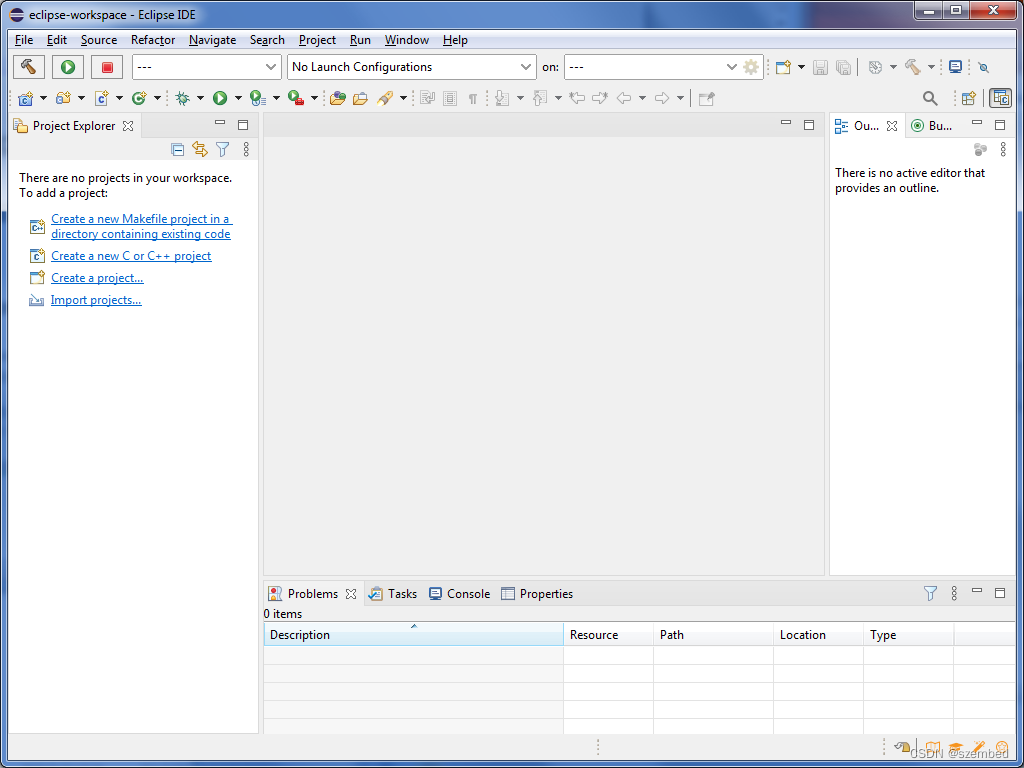Click the Open Perspective icon
1024x768 pixels.
pyautogui.click(x=969, y=99)
